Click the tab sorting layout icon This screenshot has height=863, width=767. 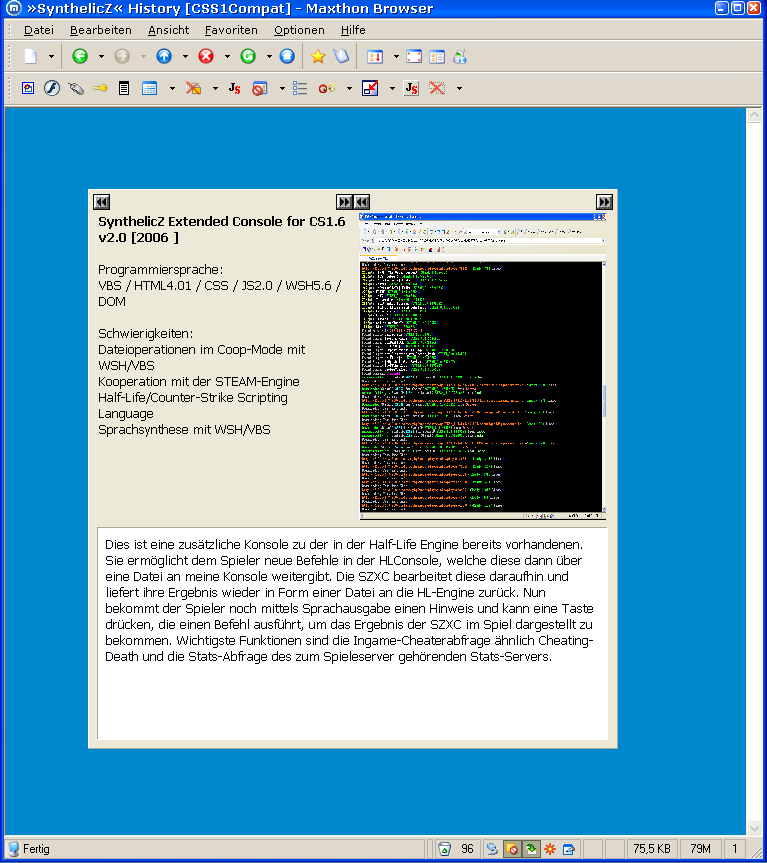pyautogui.click(x=375, y=56)
